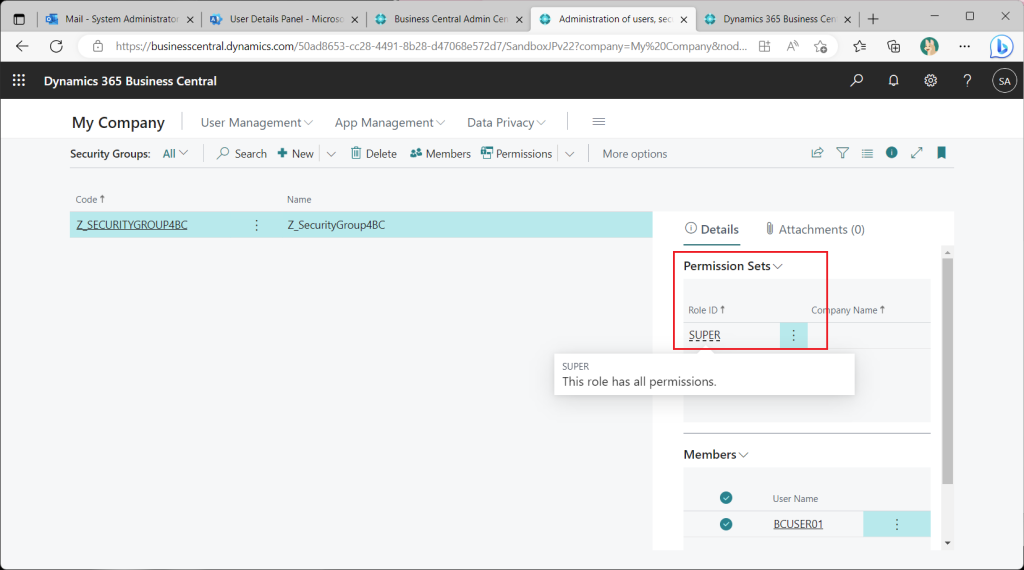The height and width of the screenshot is (570, 1024).
Task: Open the settings gear in Business Central
Action: tap(930, 80)
